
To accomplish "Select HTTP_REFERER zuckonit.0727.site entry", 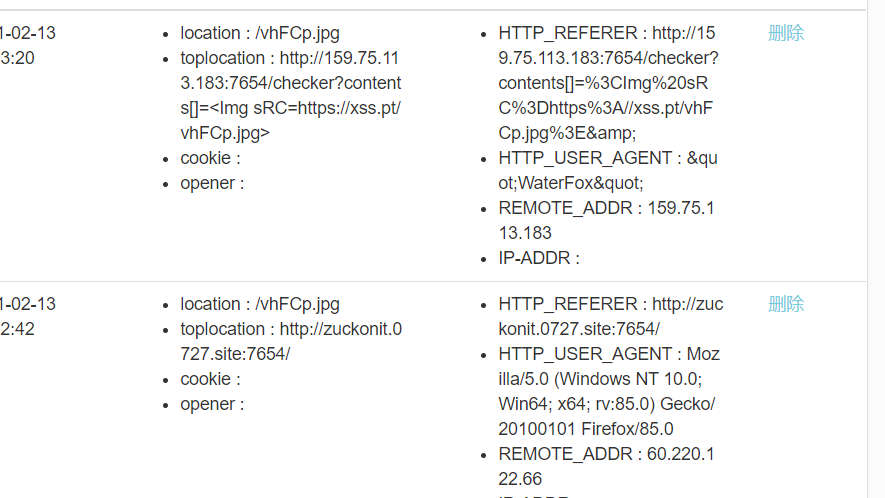I will pos(611,317).
